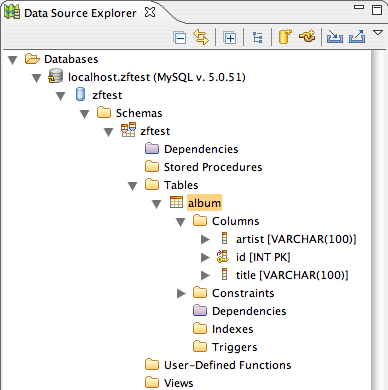Click the Views folder icon

point(152,382)
